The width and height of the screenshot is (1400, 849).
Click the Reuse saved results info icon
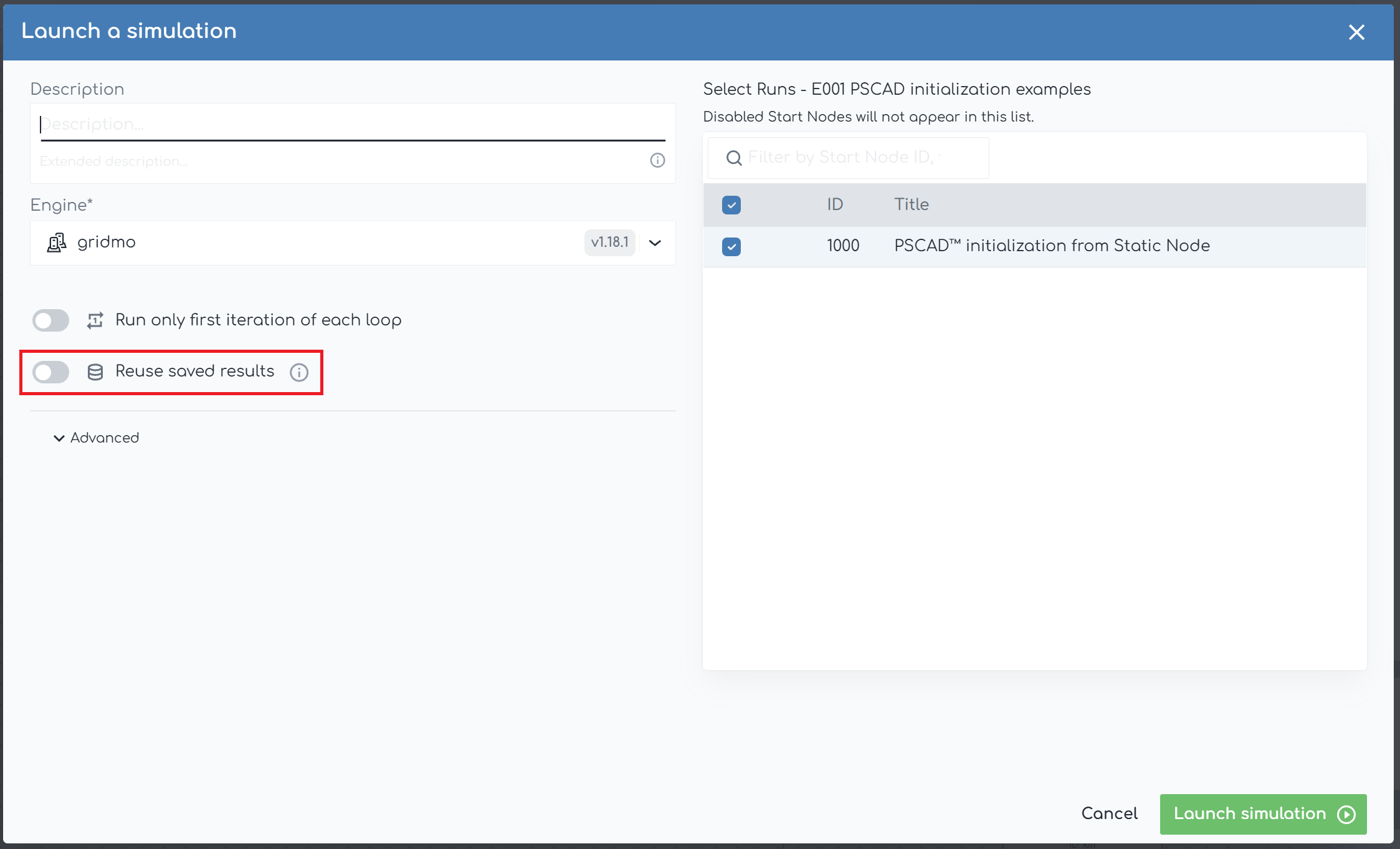pos(299,372)
